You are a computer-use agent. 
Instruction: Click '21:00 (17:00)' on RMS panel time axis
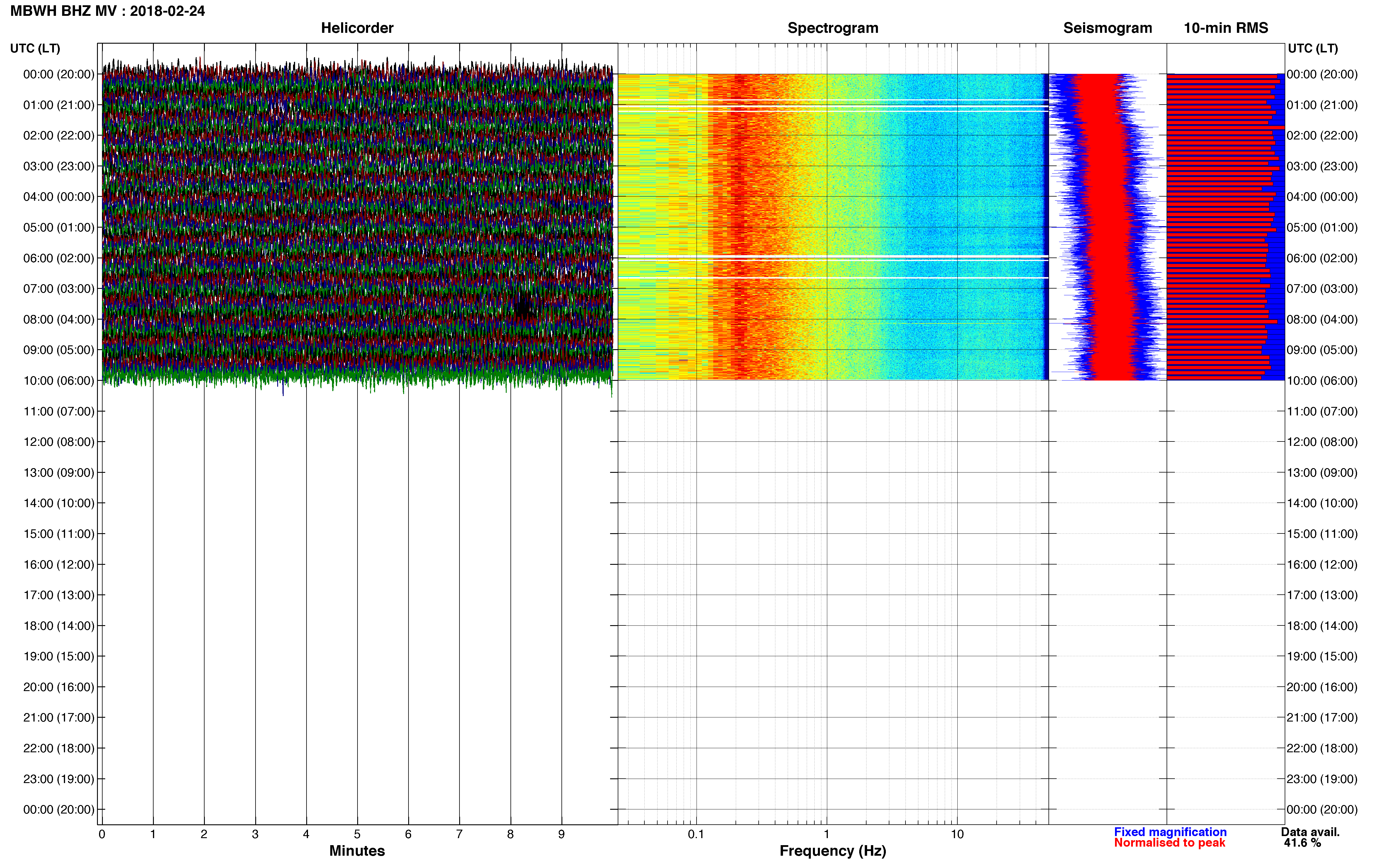click(x=1322, y=718)
